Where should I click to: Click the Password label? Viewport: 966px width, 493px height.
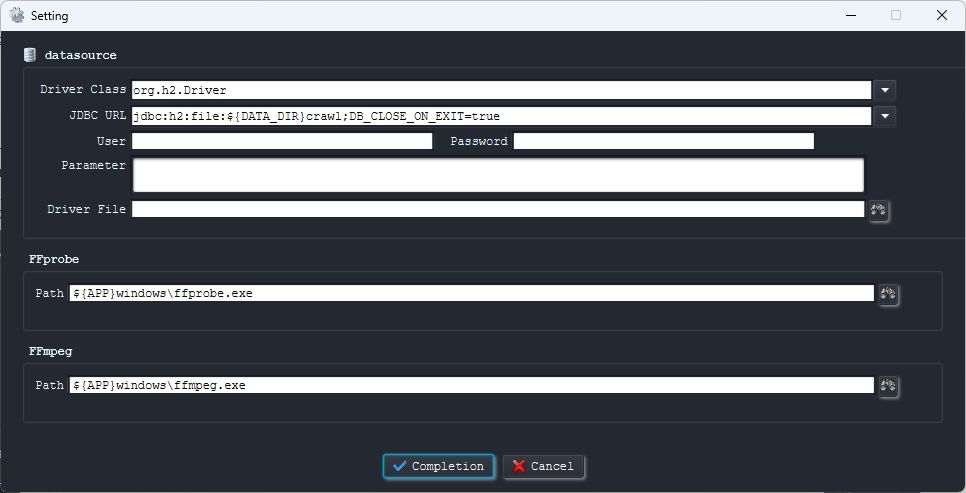tap(479, 141)
